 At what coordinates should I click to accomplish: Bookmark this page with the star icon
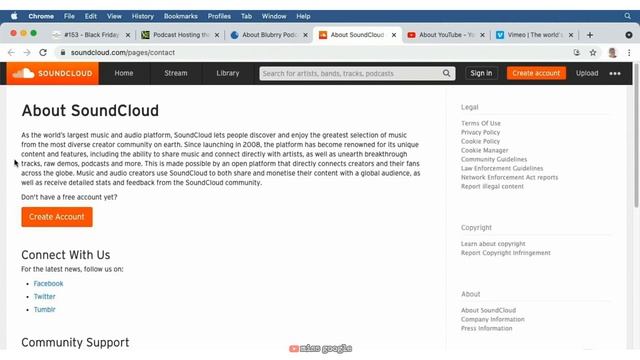(x=593, y=53)
